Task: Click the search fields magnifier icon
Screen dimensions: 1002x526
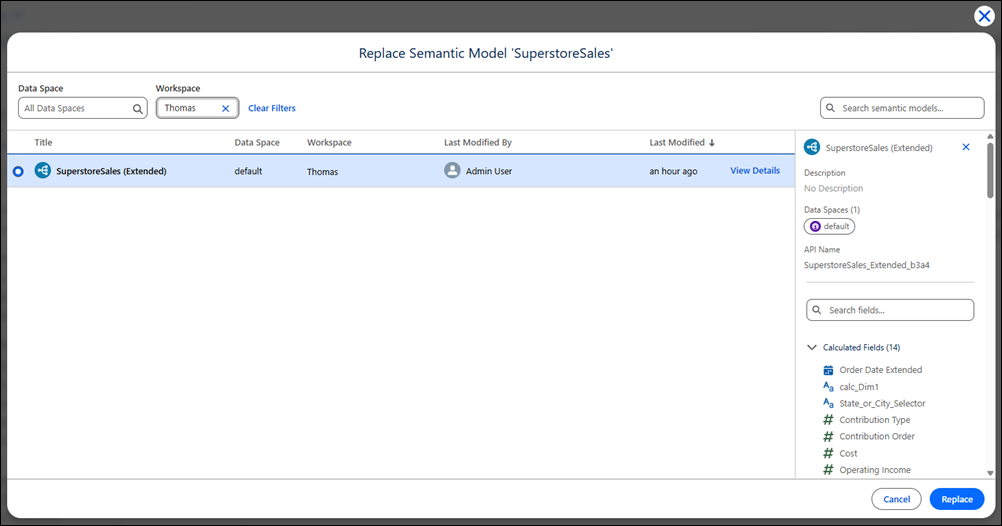Action: point(817,310)
